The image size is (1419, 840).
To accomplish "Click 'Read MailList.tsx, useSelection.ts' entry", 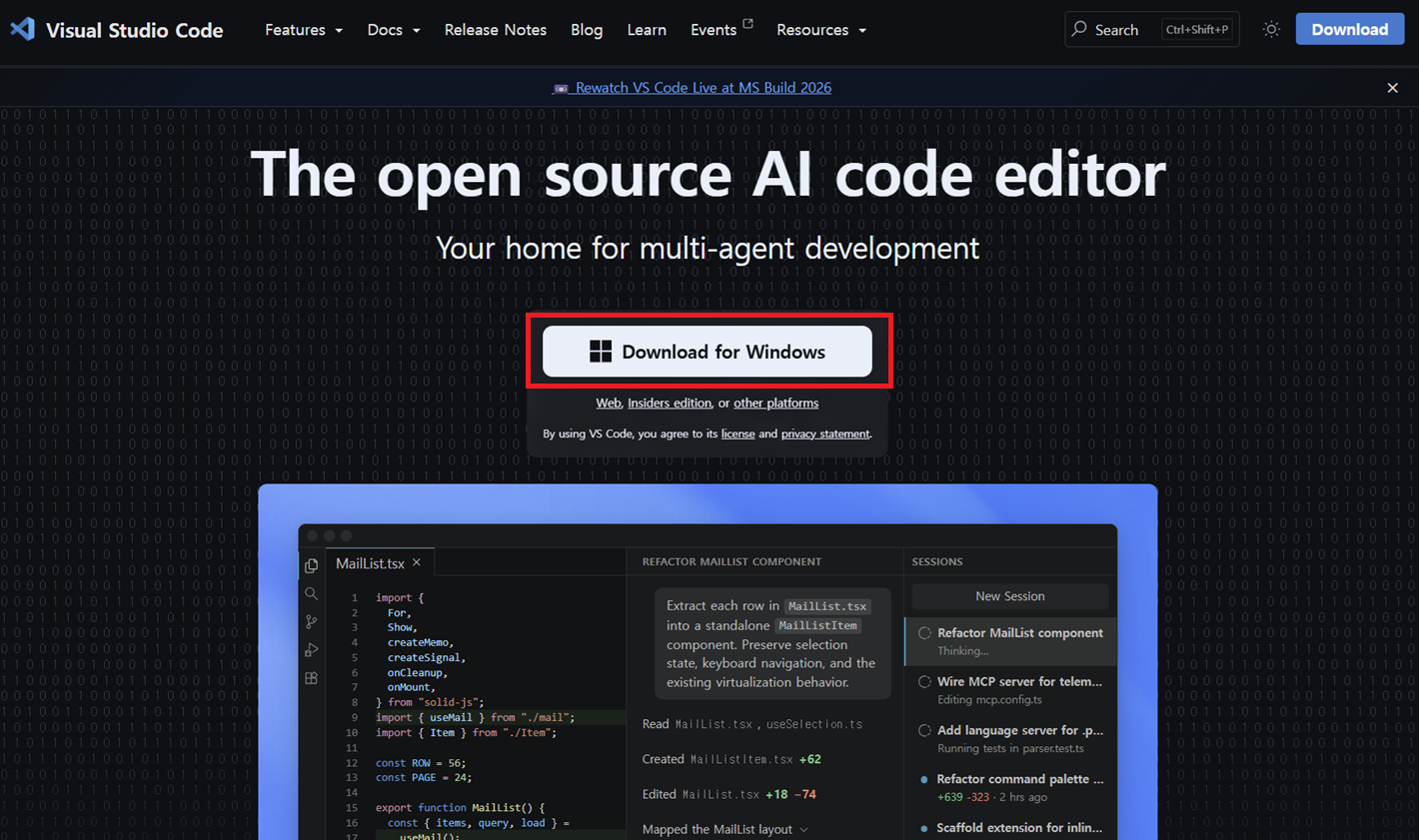I will (752, 724).
